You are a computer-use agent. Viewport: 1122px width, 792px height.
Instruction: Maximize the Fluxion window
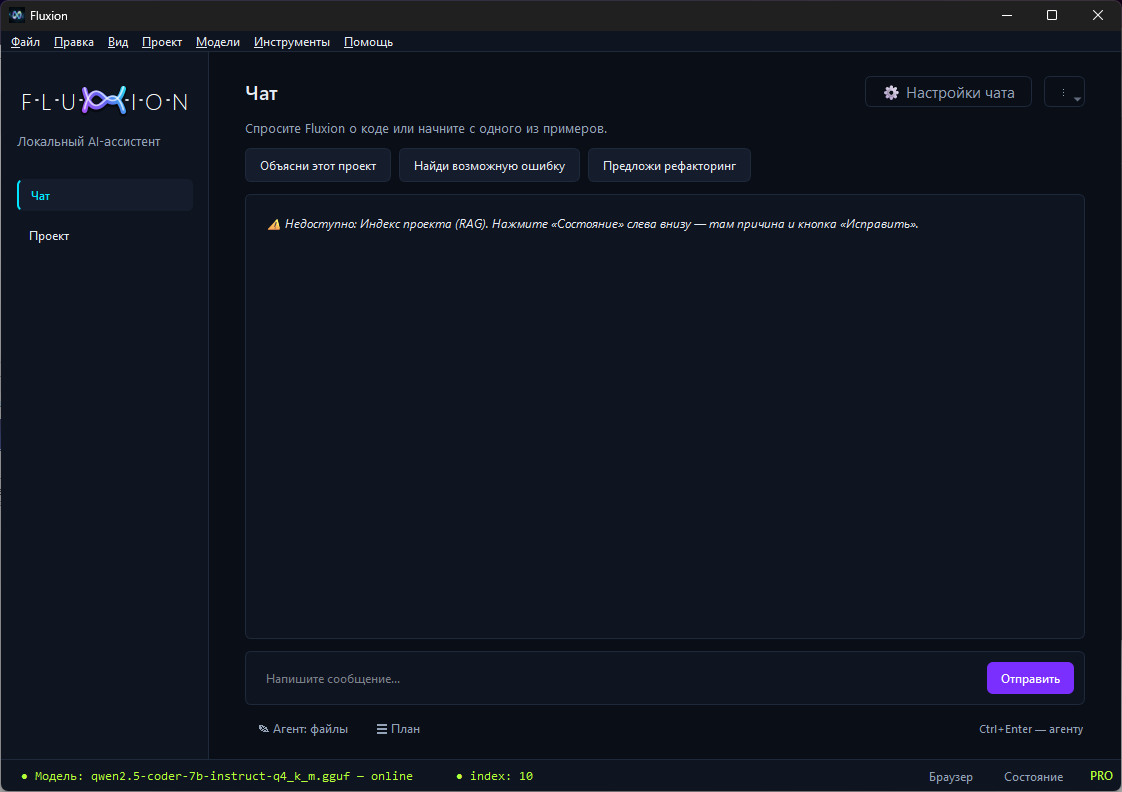1052,15
